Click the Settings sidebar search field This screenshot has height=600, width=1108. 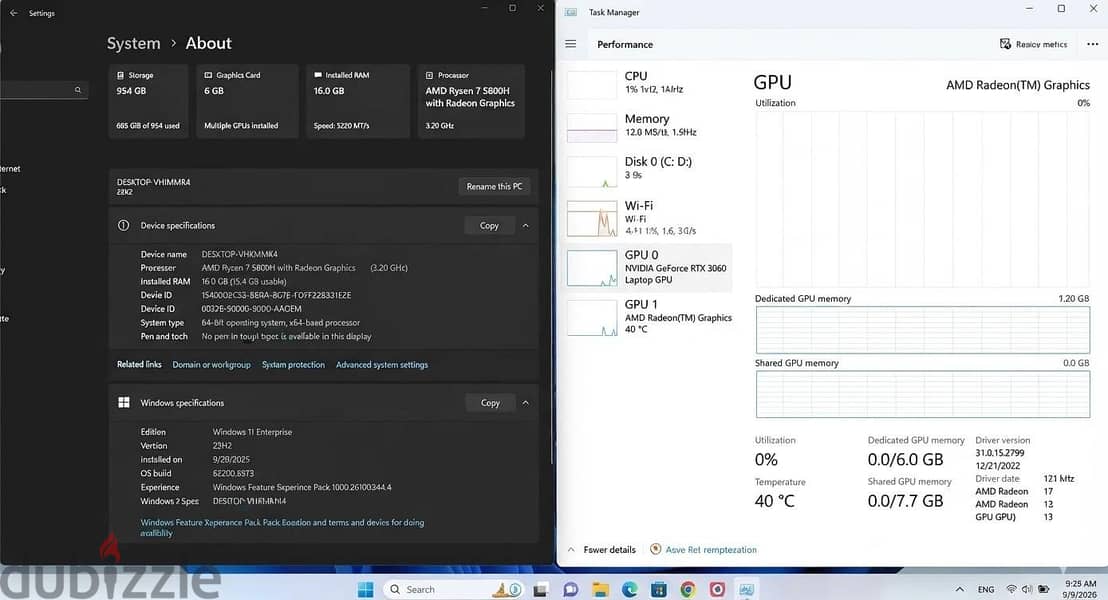(x=42, y=90)
